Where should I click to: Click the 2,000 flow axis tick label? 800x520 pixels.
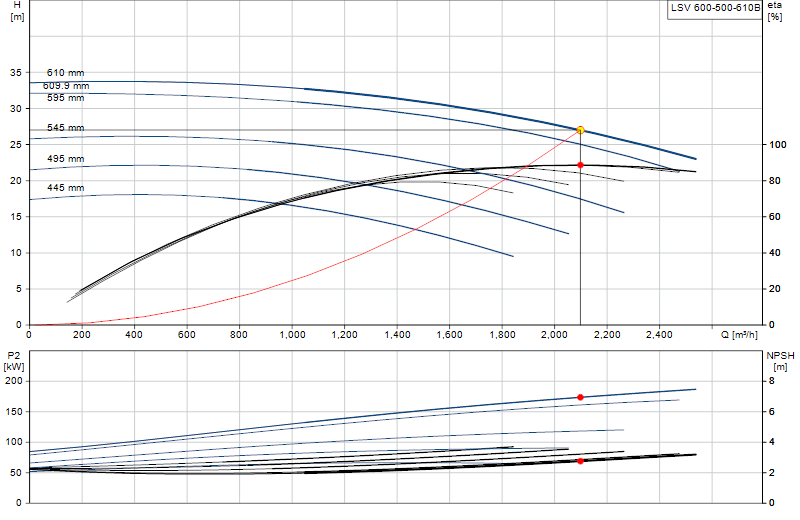pyautogui.click(x=554, y=335)
